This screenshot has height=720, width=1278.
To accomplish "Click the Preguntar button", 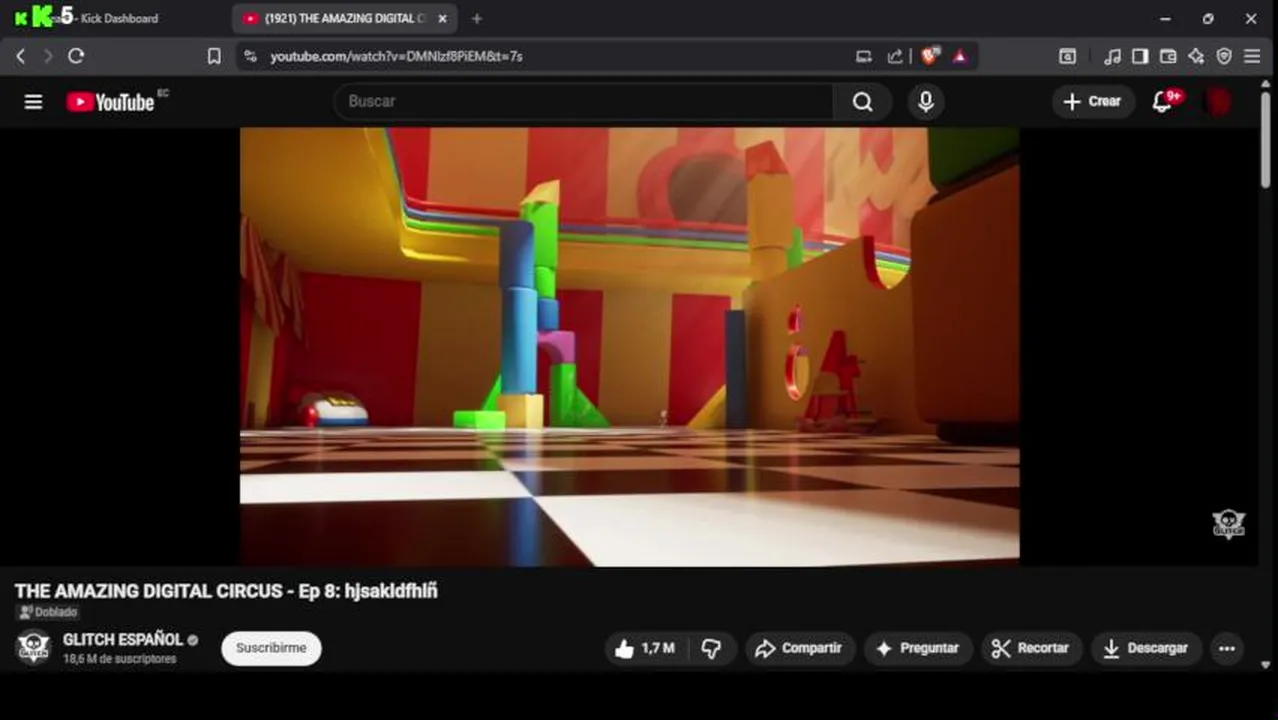I will 917,648.
